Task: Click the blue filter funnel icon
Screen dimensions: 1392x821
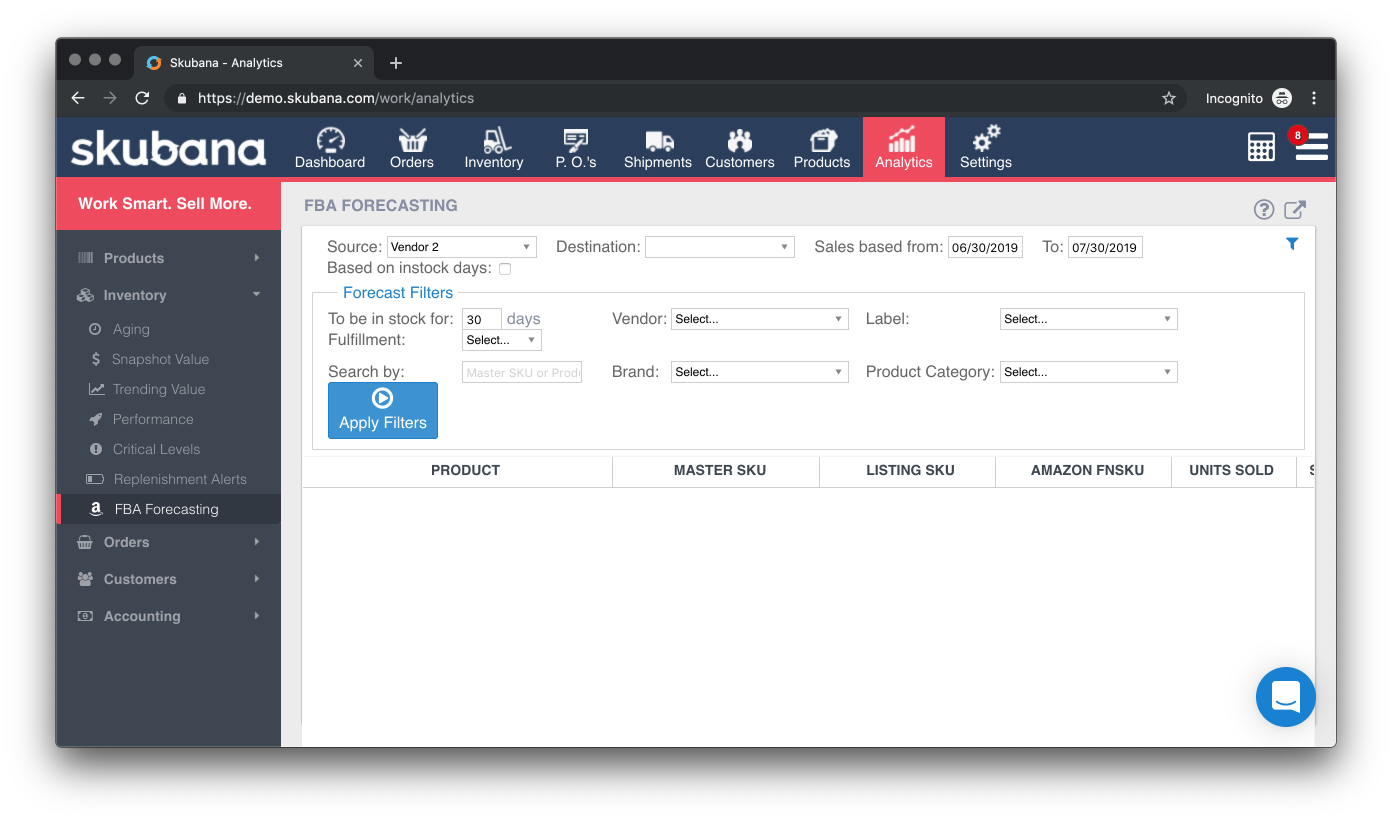Action: pyautogui.click(x=1292, y=244)
